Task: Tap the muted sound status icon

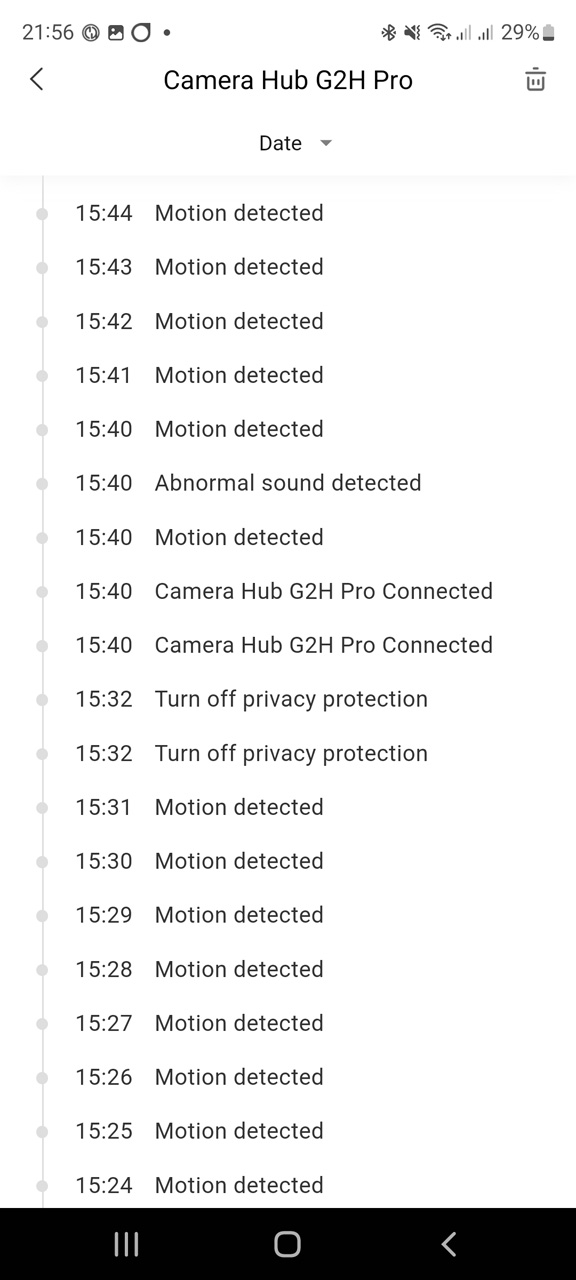Action: click(x=412, y=33)
